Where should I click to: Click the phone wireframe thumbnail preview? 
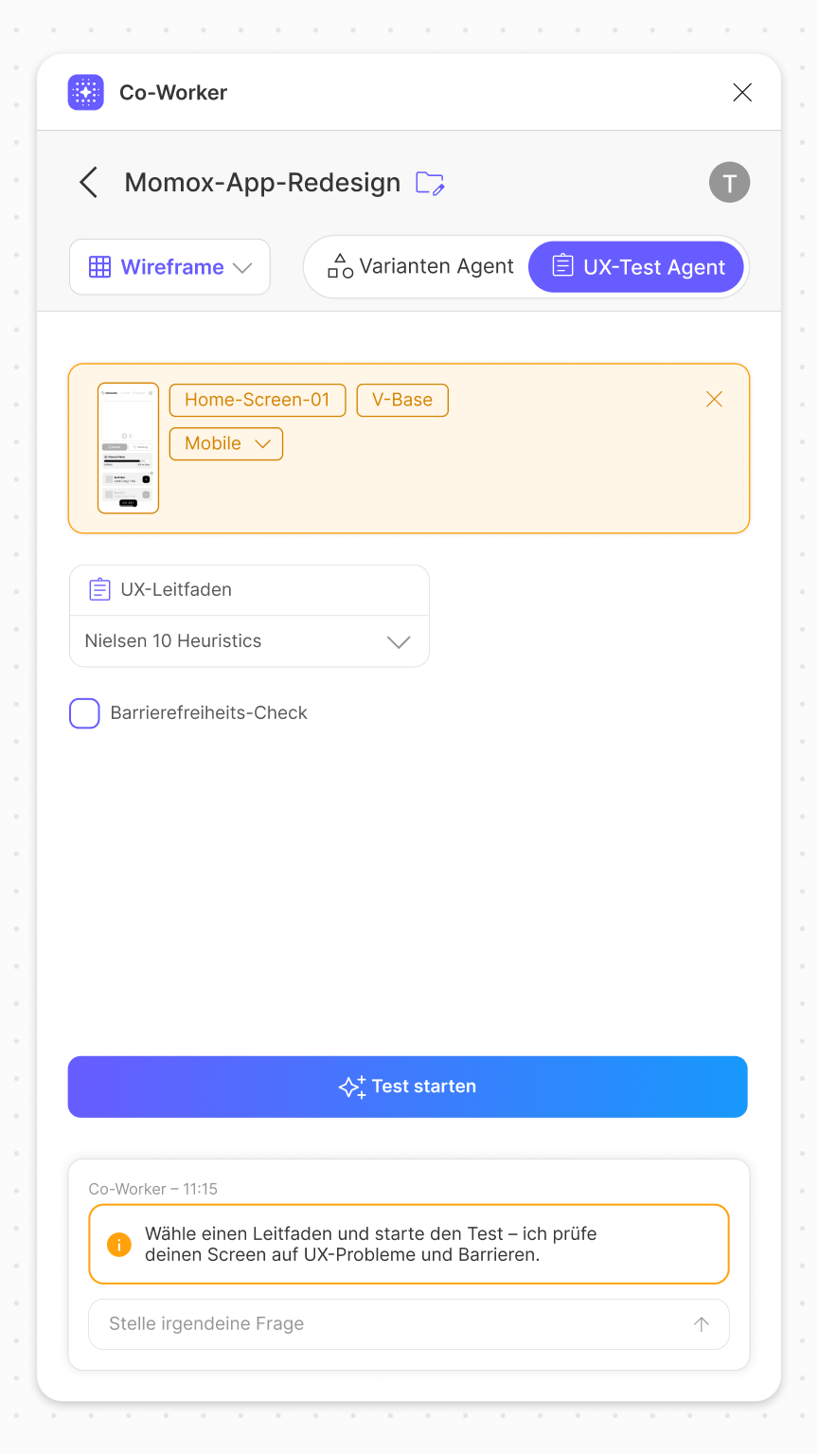tap(128, 449)
